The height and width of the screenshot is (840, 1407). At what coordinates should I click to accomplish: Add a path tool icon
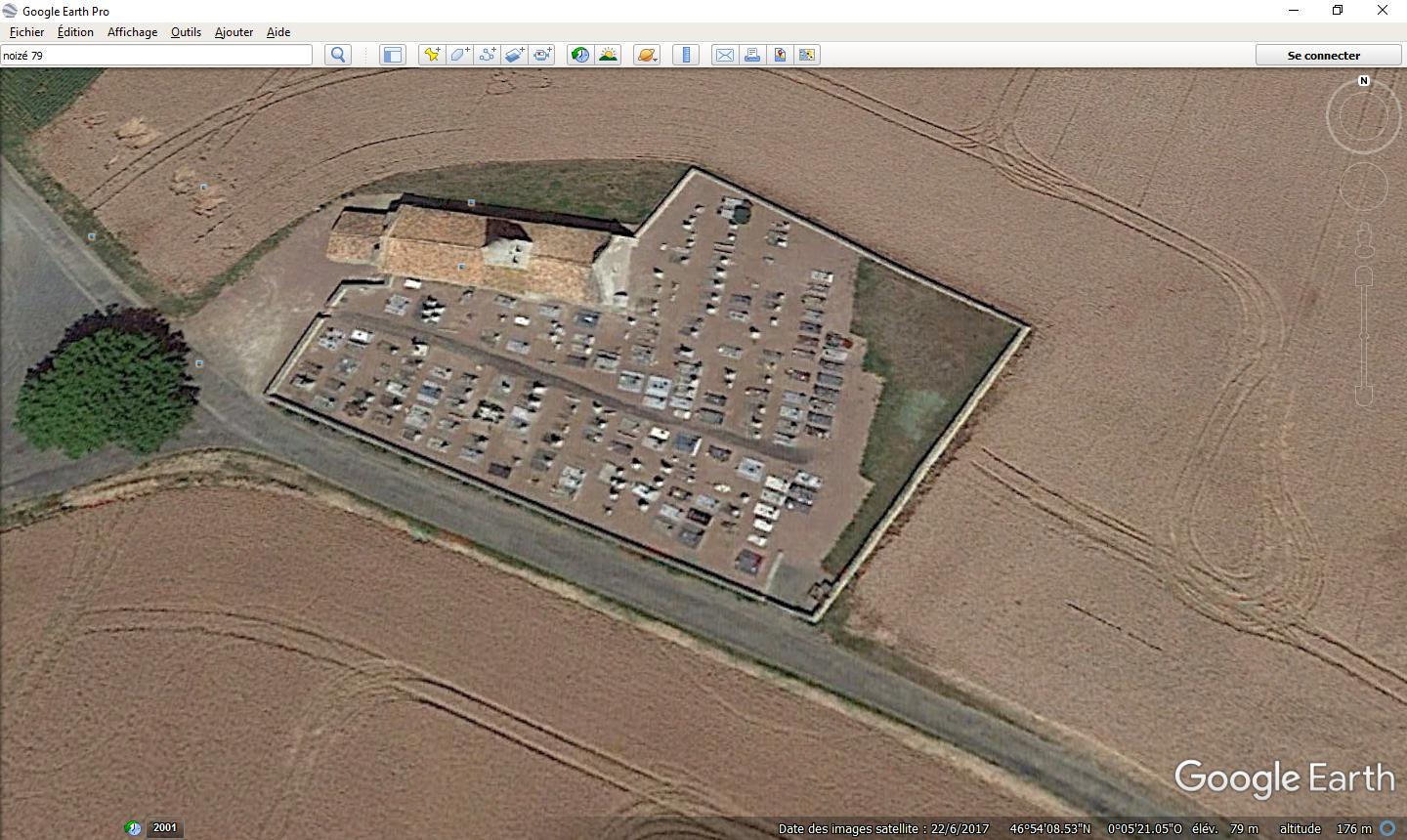487,55
